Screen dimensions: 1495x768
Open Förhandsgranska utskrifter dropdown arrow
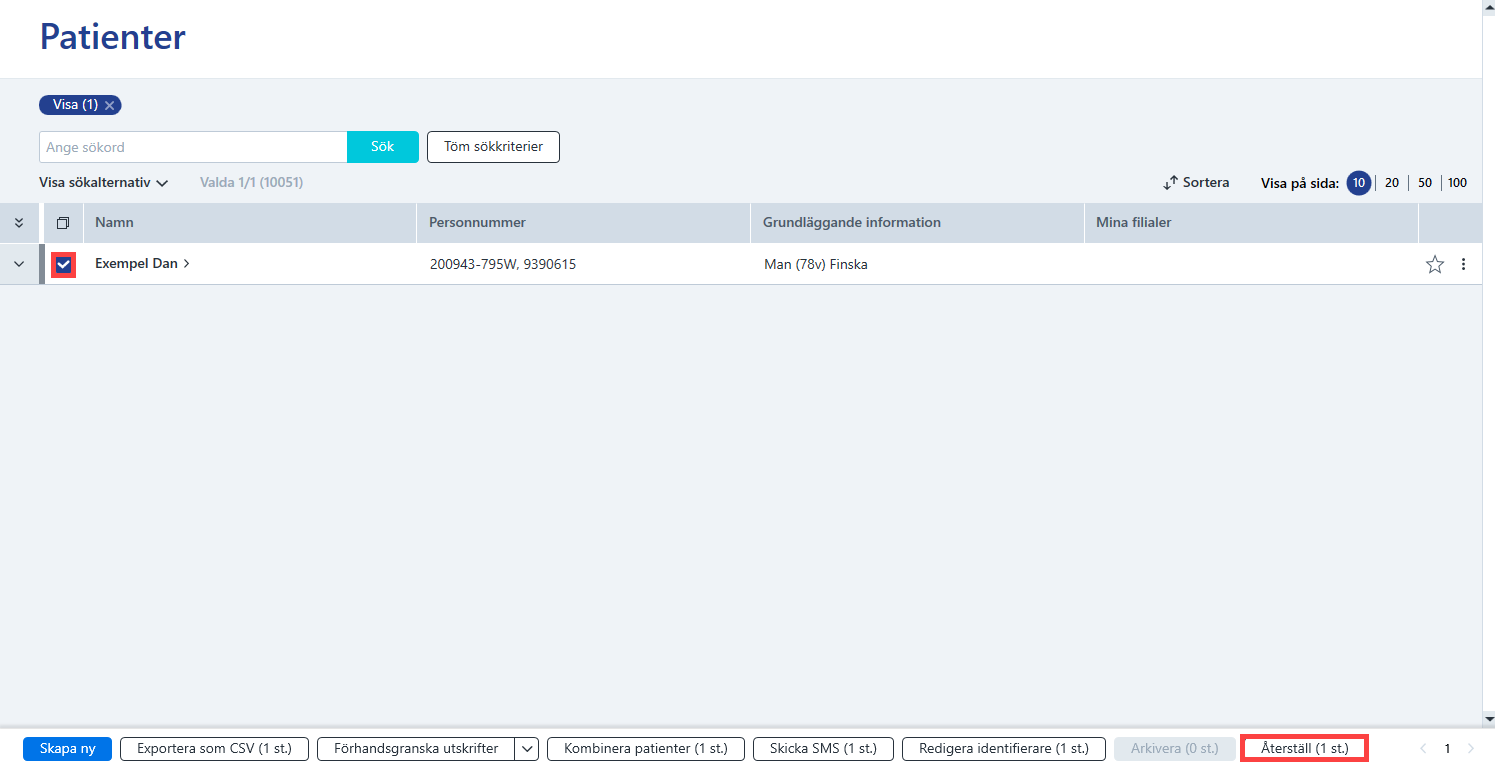(527, 748)
